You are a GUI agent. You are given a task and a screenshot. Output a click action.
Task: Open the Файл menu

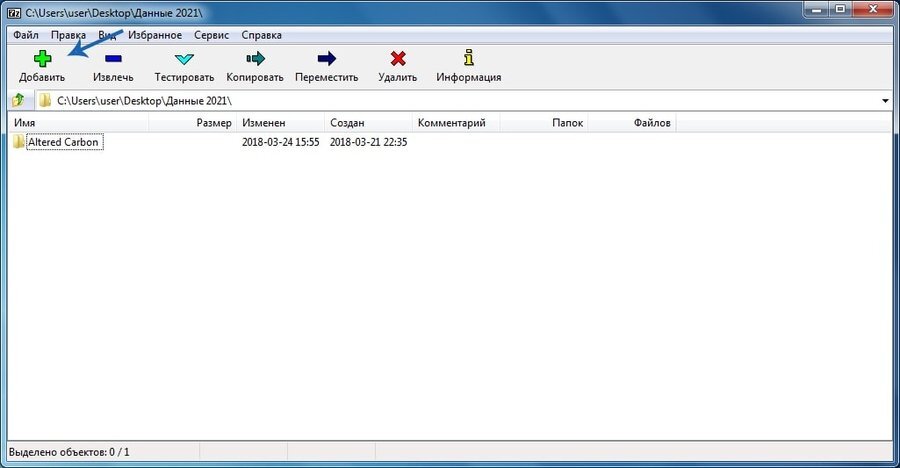[x=26, y=35]
